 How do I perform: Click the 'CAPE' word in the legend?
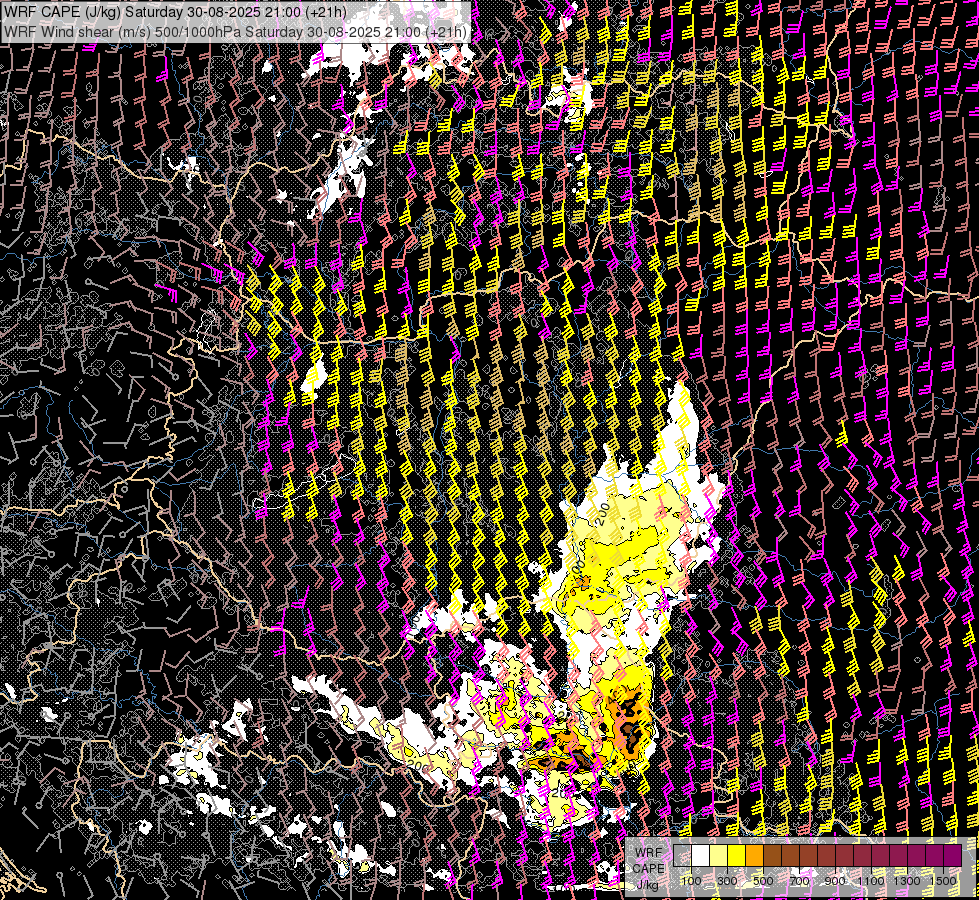649,869
